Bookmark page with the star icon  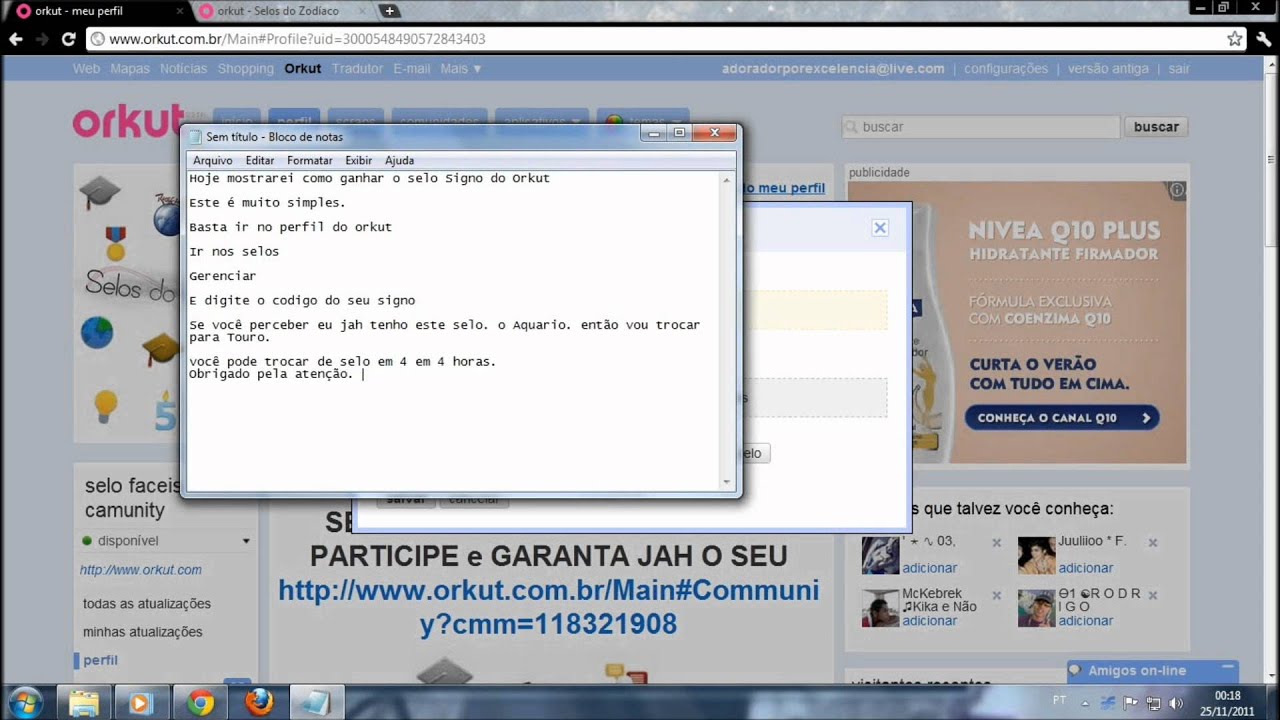(1235, 39)
